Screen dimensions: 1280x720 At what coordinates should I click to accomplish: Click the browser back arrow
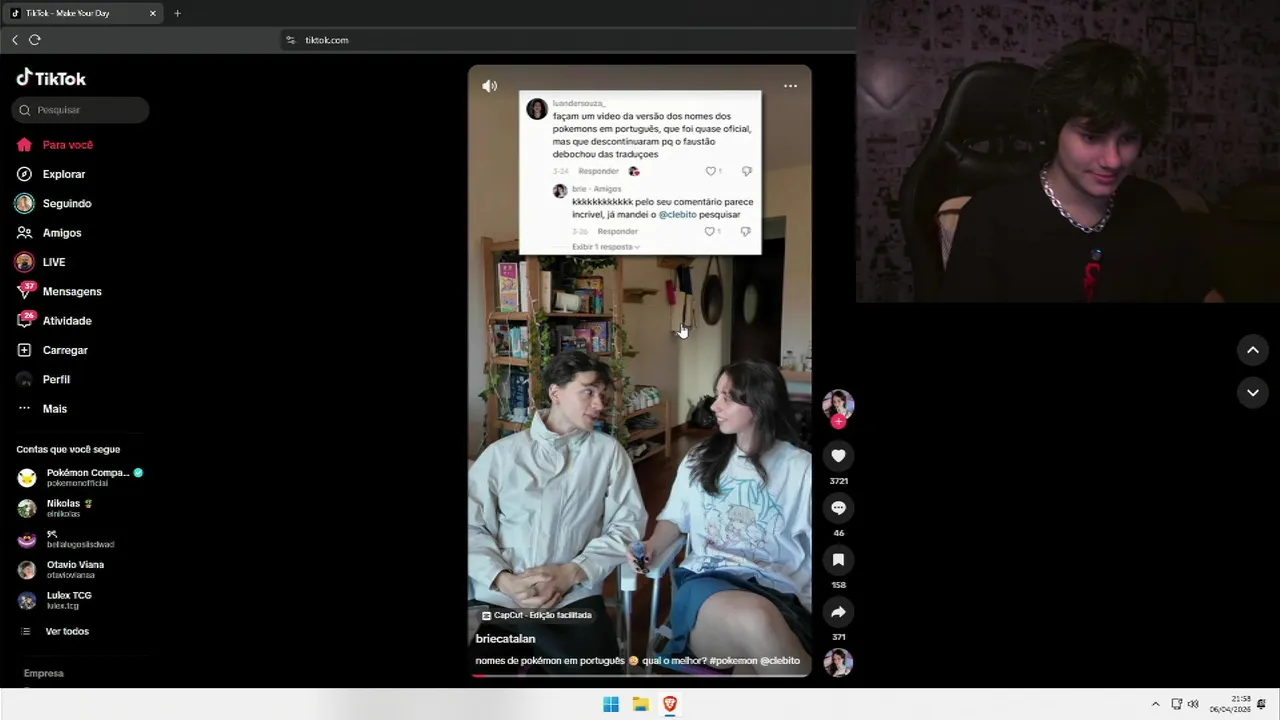click(15, 40)
